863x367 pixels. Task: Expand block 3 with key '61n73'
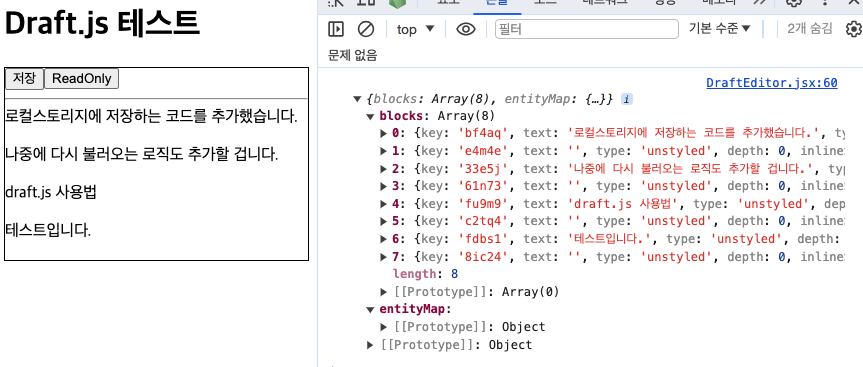(384, 186)
